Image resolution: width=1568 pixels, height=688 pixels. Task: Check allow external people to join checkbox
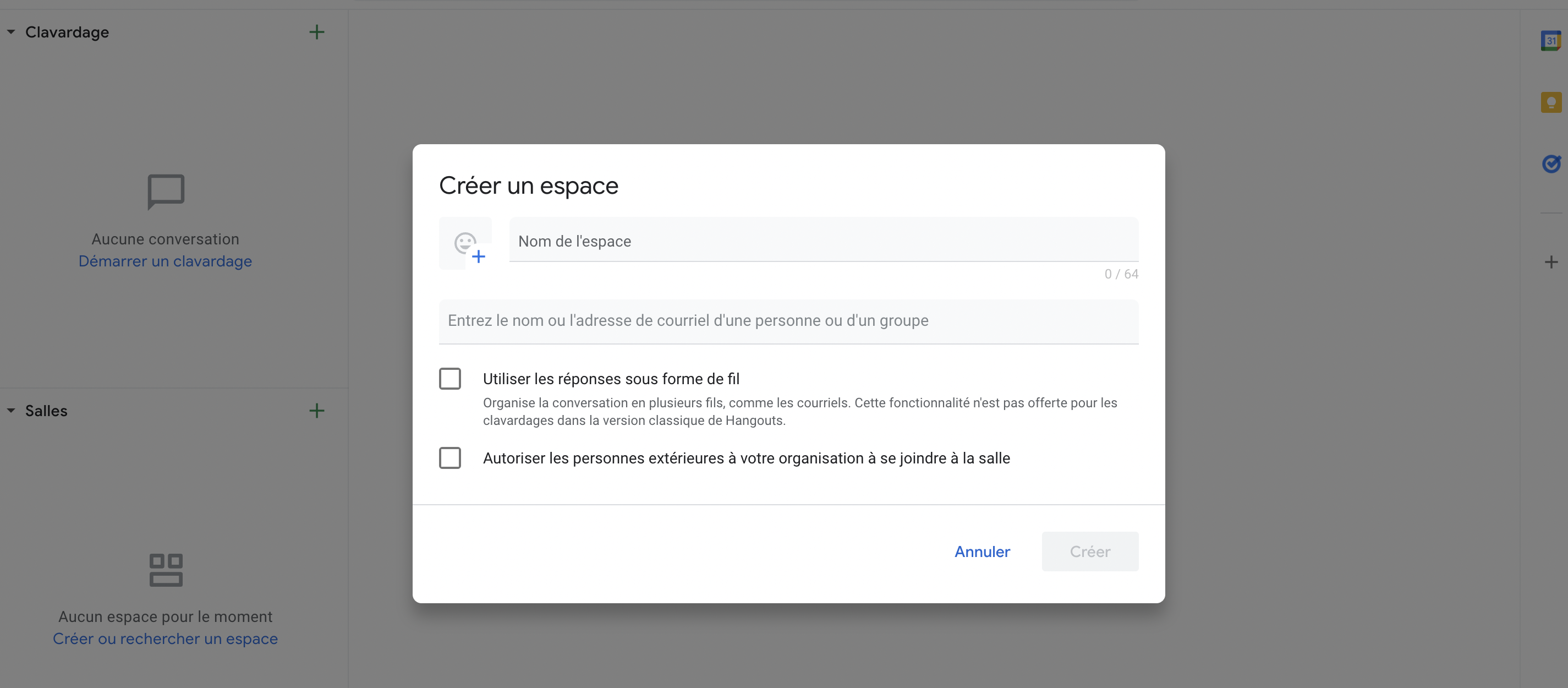450,458
